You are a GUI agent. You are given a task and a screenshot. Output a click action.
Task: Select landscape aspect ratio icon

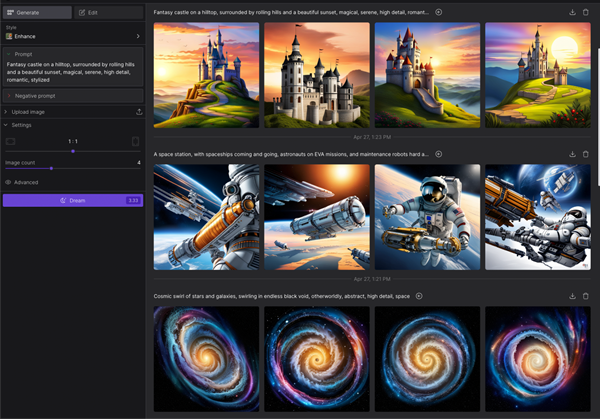pos(11,141)
